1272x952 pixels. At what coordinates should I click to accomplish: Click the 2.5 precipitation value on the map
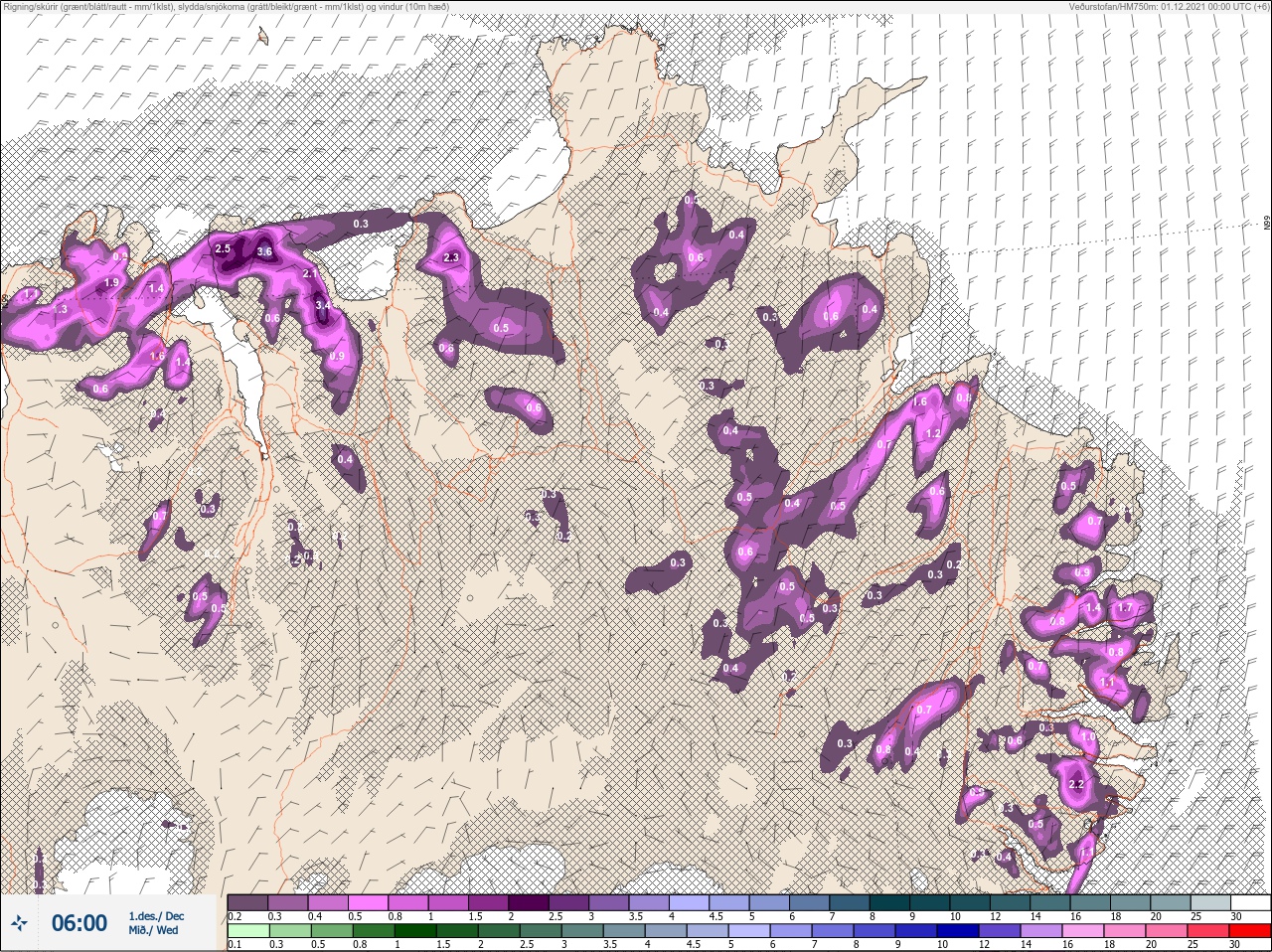(223, 248)
